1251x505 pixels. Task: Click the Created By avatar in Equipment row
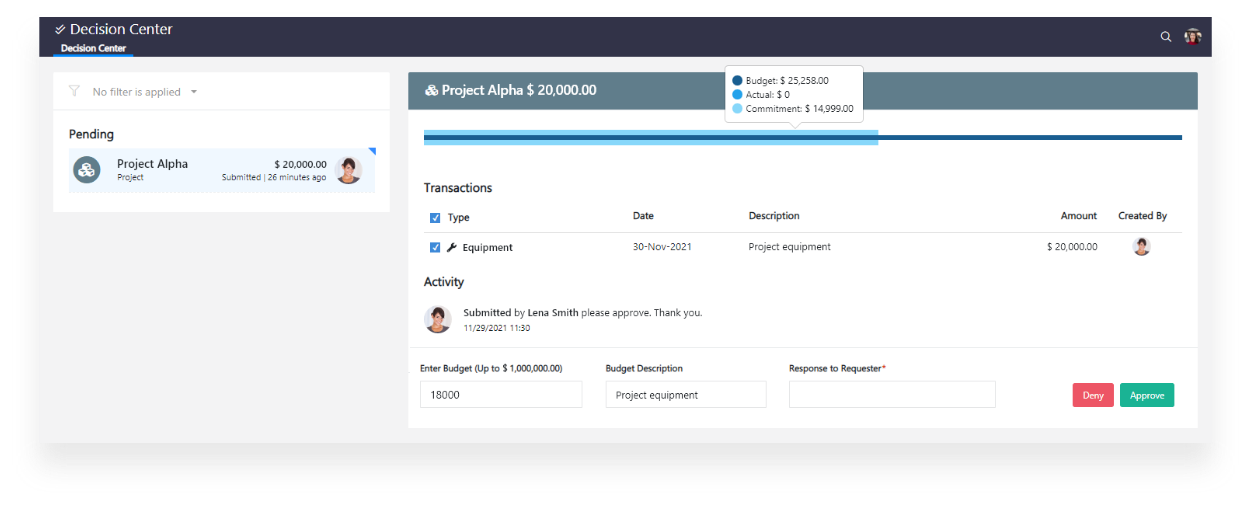pos(1141,246)
